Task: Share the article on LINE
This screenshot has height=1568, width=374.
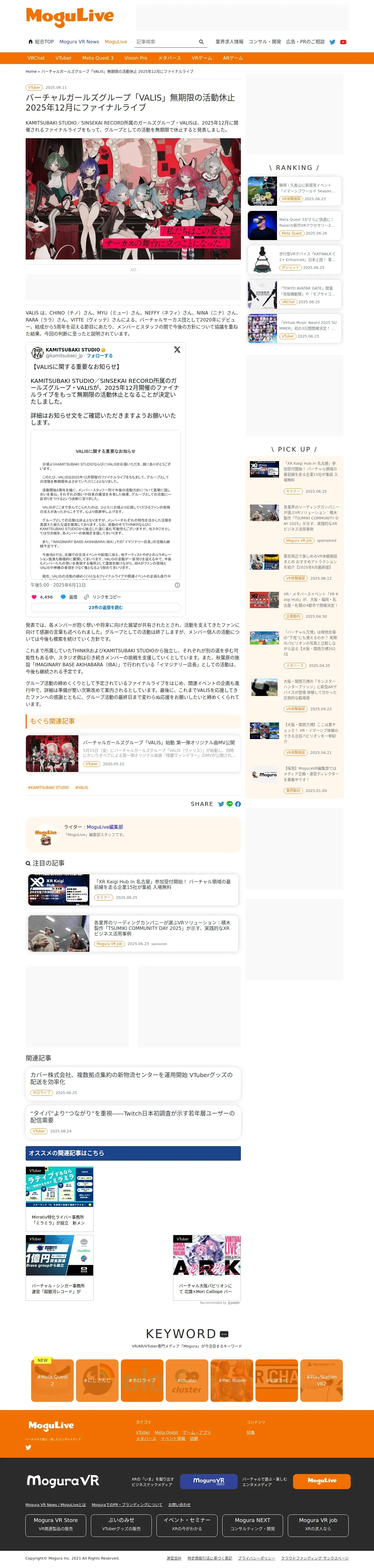Action: (x=230, y=804)
